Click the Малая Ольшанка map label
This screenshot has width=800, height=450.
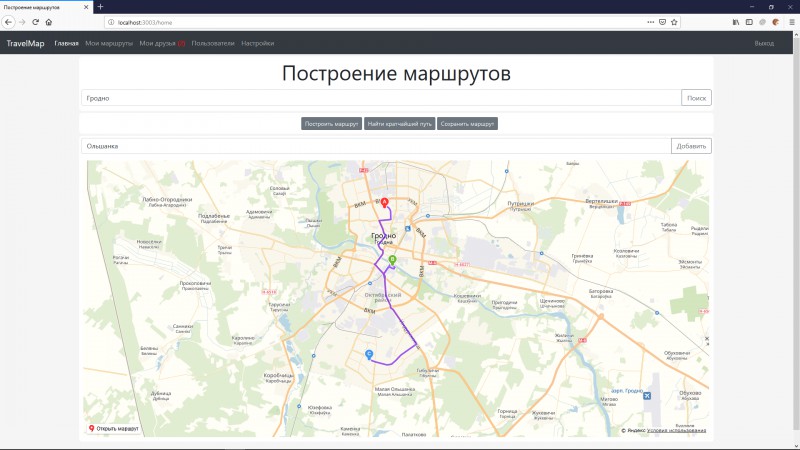395,389
